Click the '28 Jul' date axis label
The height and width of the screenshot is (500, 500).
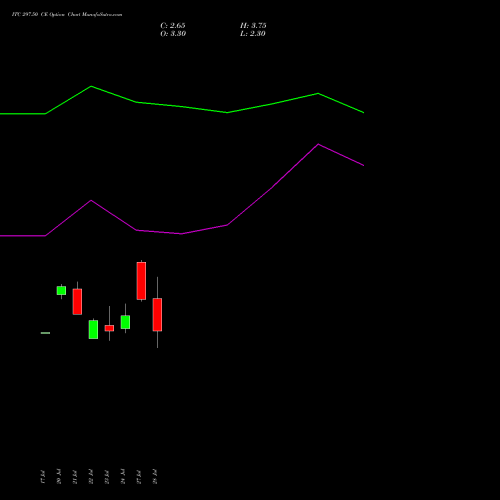pos(155,477)
